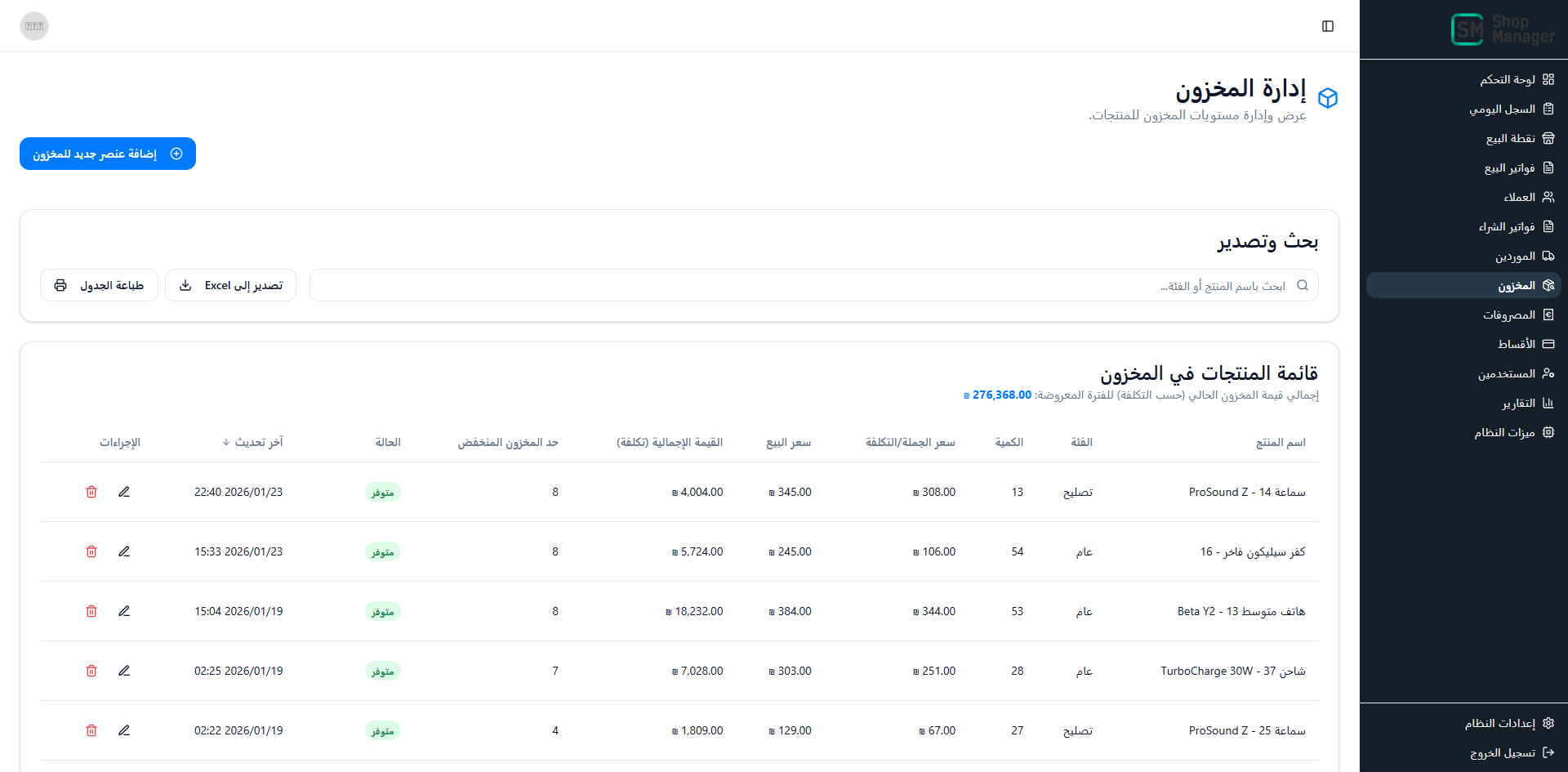This screenshot has width=1568, height=772.
Task: Open التقارير page from sidebar
Action: [1518, 403]
